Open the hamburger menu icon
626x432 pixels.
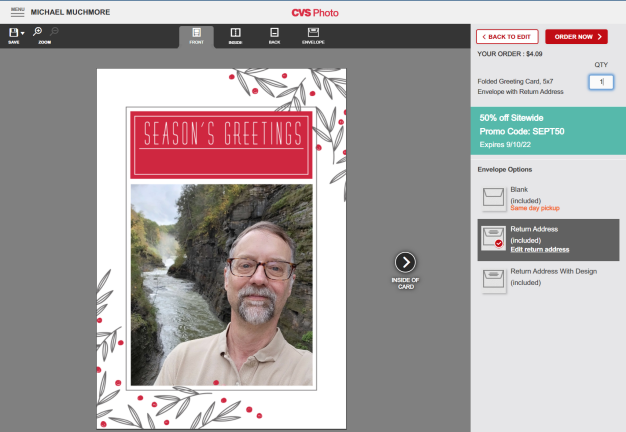click(18, 12)
